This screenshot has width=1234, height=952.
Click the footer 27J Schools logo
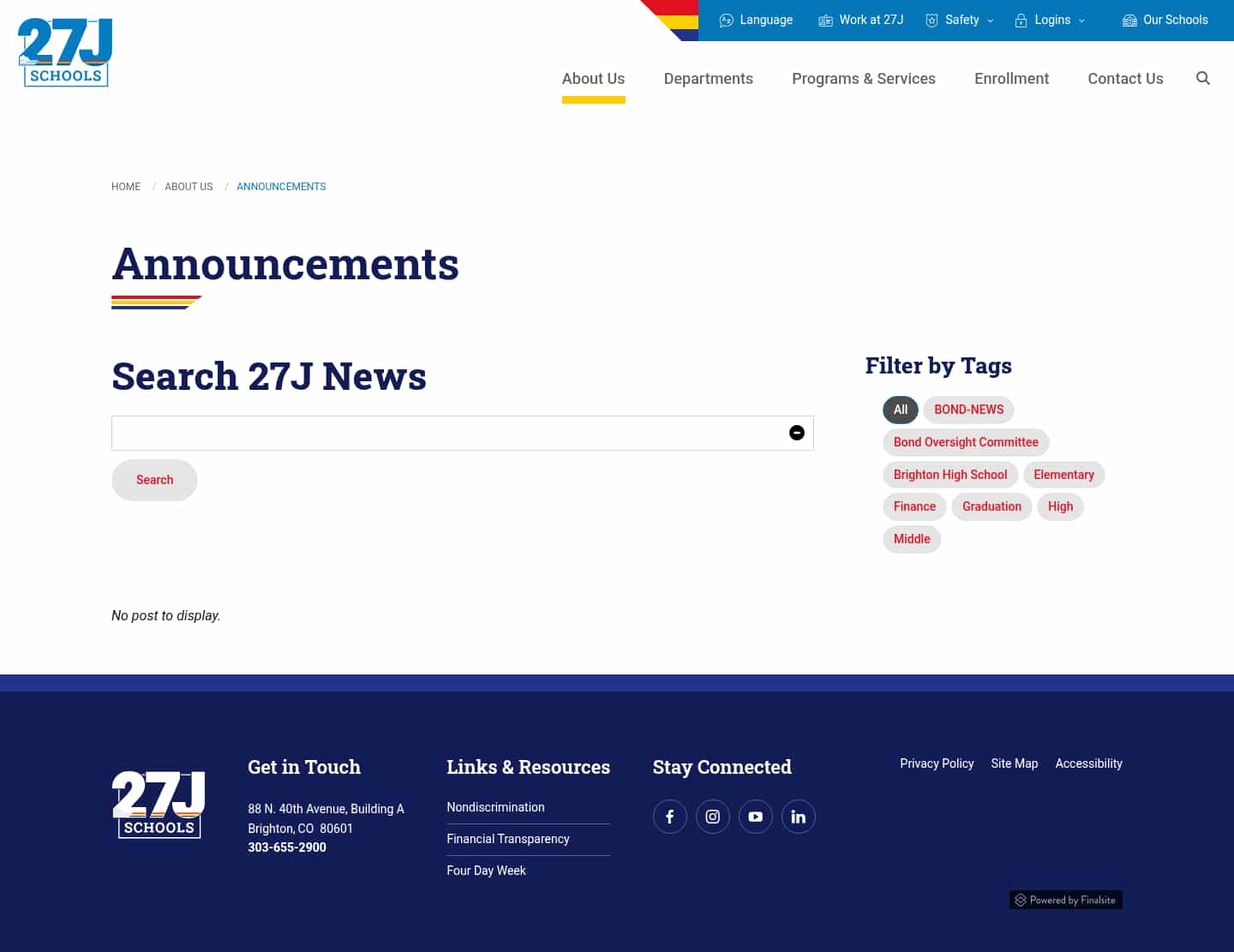click(159, 804)
